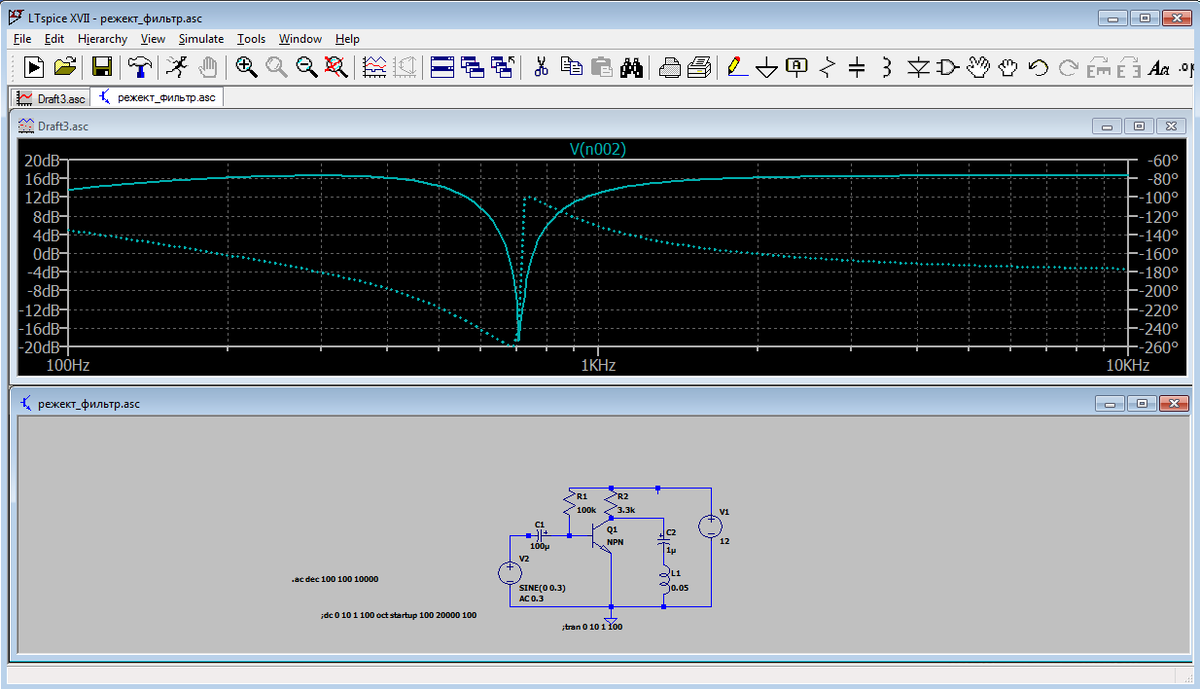Click the '.ac dec 100 100 10000' directive
The width and height of the screenshot is (1200, 689).
pos(335,579)
